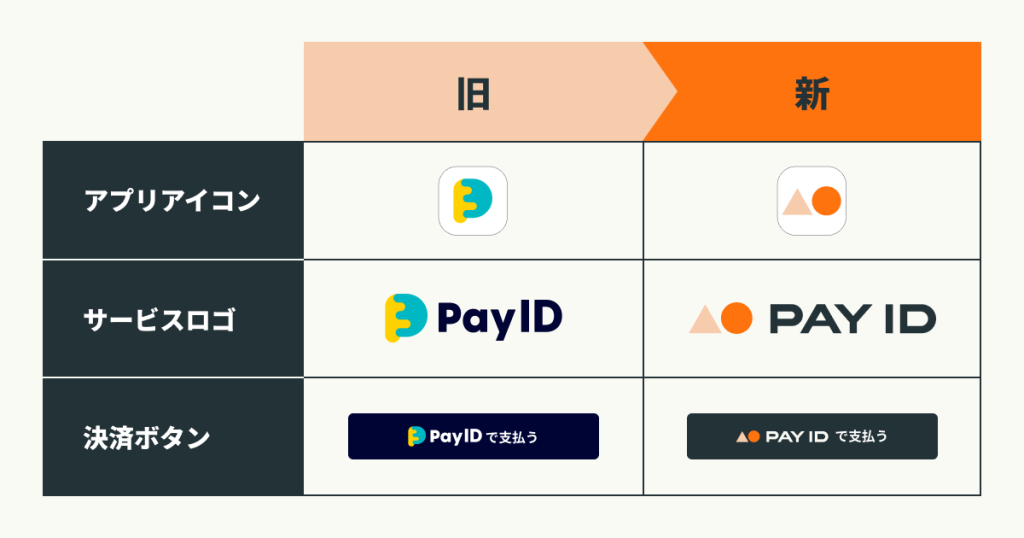Click the 決済ボタン row label
The width and height of the screenshot is (1024, 538).
(147, 437)
